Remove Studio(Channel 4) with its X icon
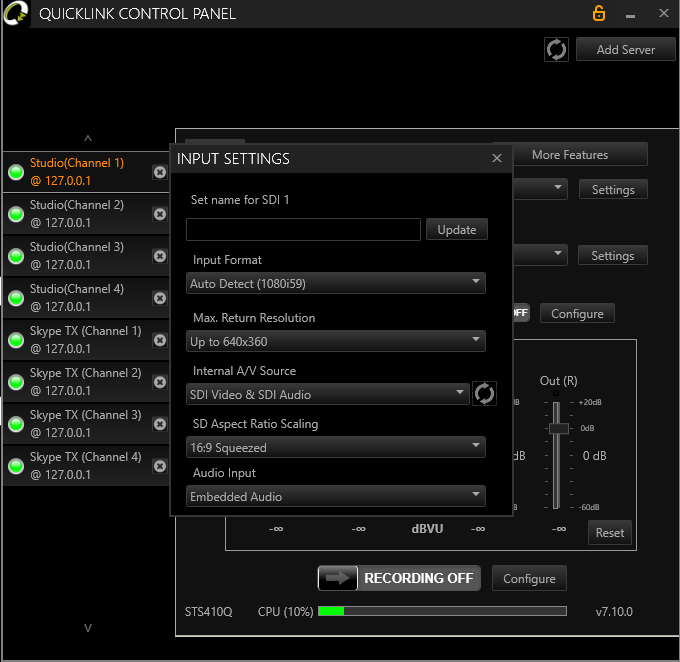The width and height of the screenshot is (680, 662). click(x=160, y=298)
